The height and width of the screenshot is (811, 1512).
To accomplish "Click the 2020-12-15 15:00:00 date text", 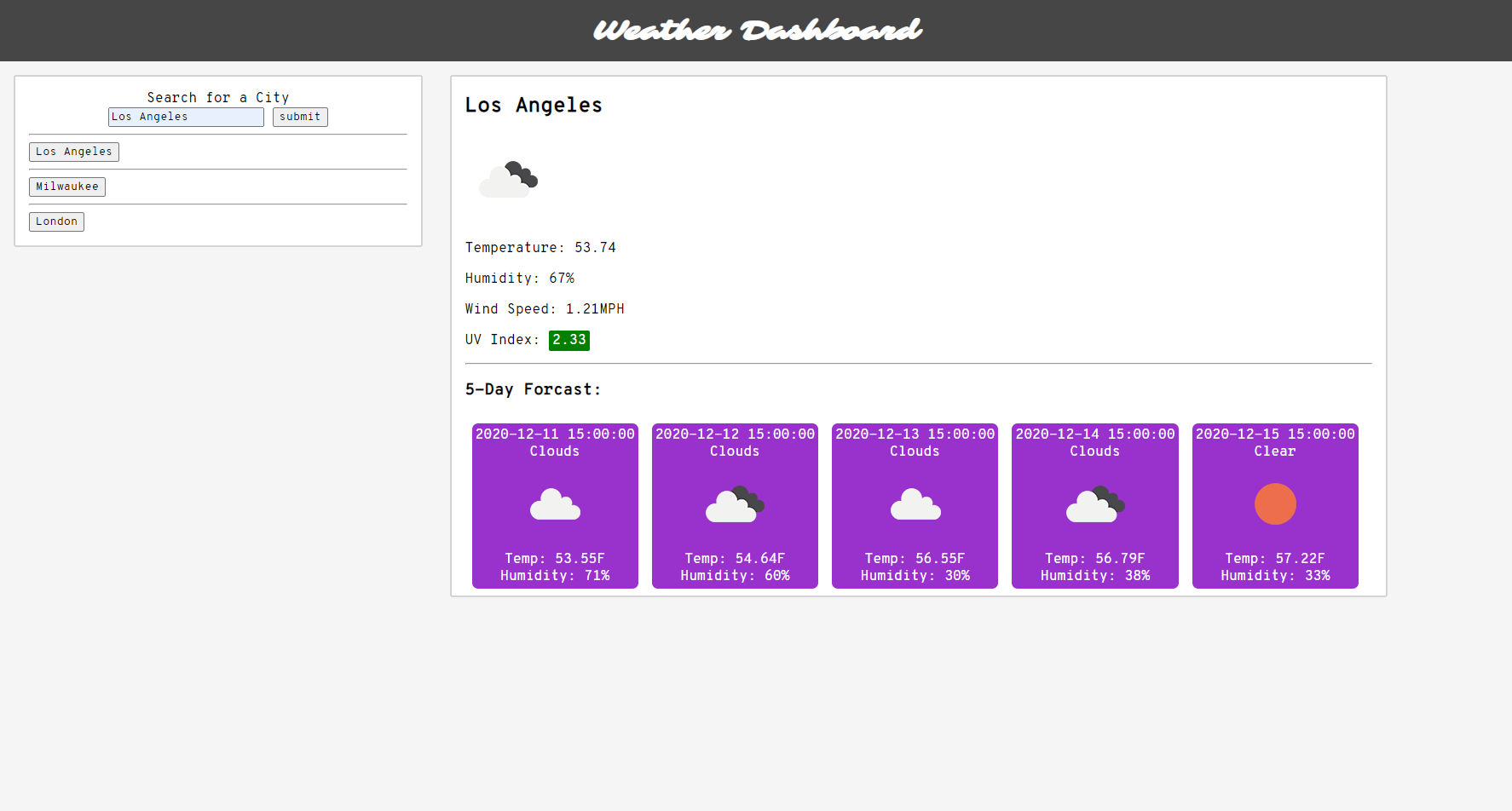I will (x=1275, y=434).
